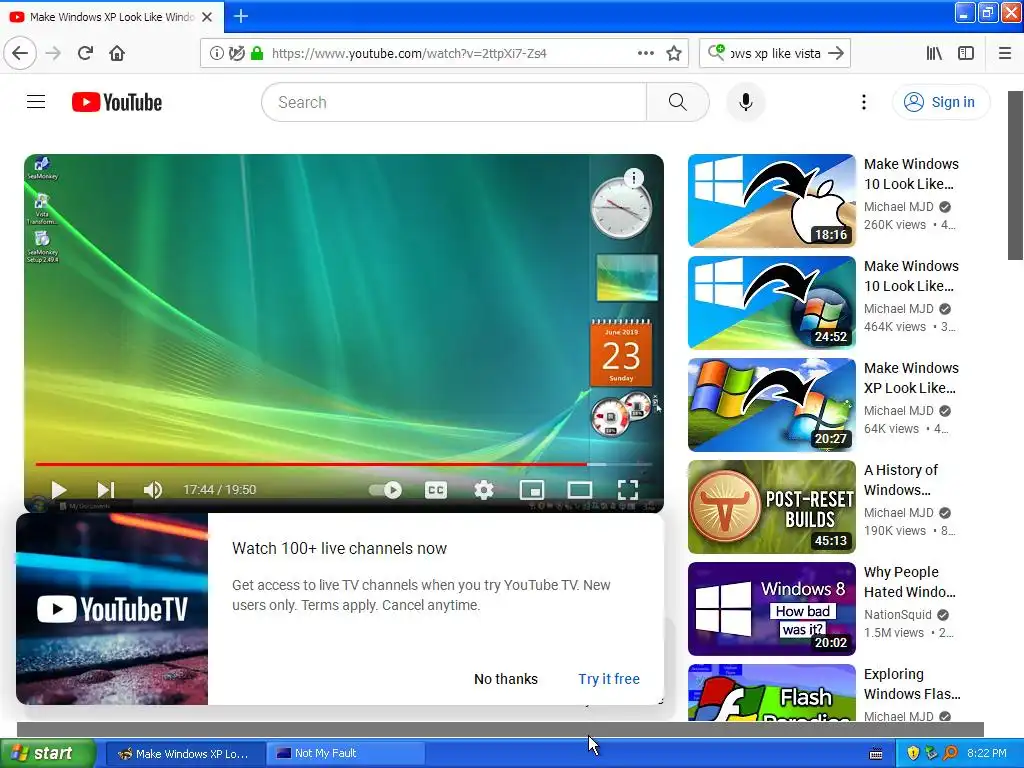Viewport: 1024px width, 768px height.
Task: Open 20:27 Make Windows XP thumbnail
Action: 771,404
